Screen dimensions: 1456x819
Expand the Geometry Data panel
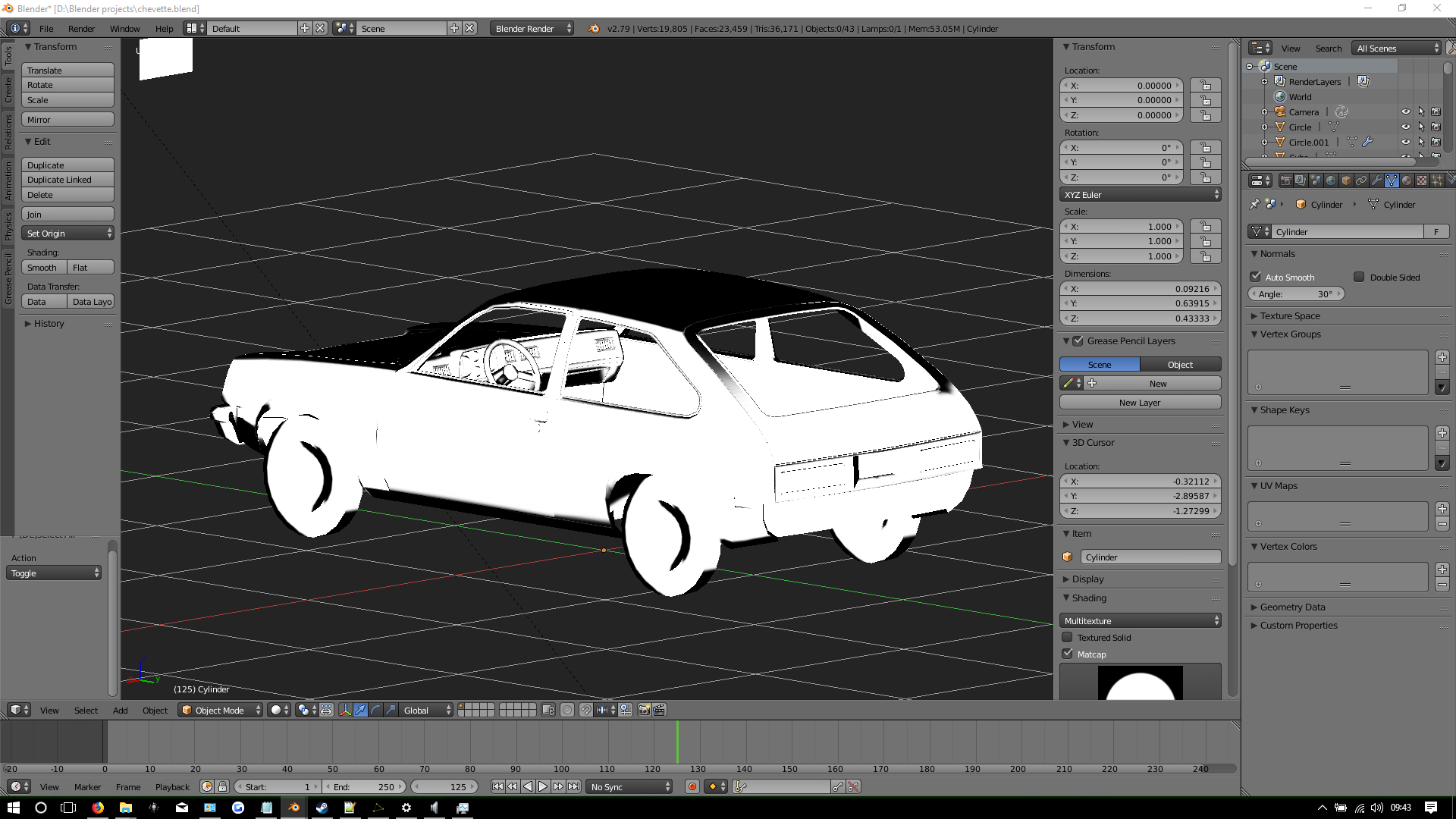pyautogui.click(x=1292, y=607)
